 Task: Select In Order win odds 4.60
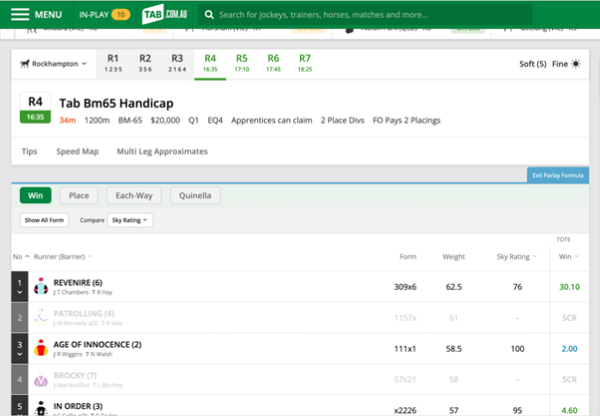coord(569,410)
